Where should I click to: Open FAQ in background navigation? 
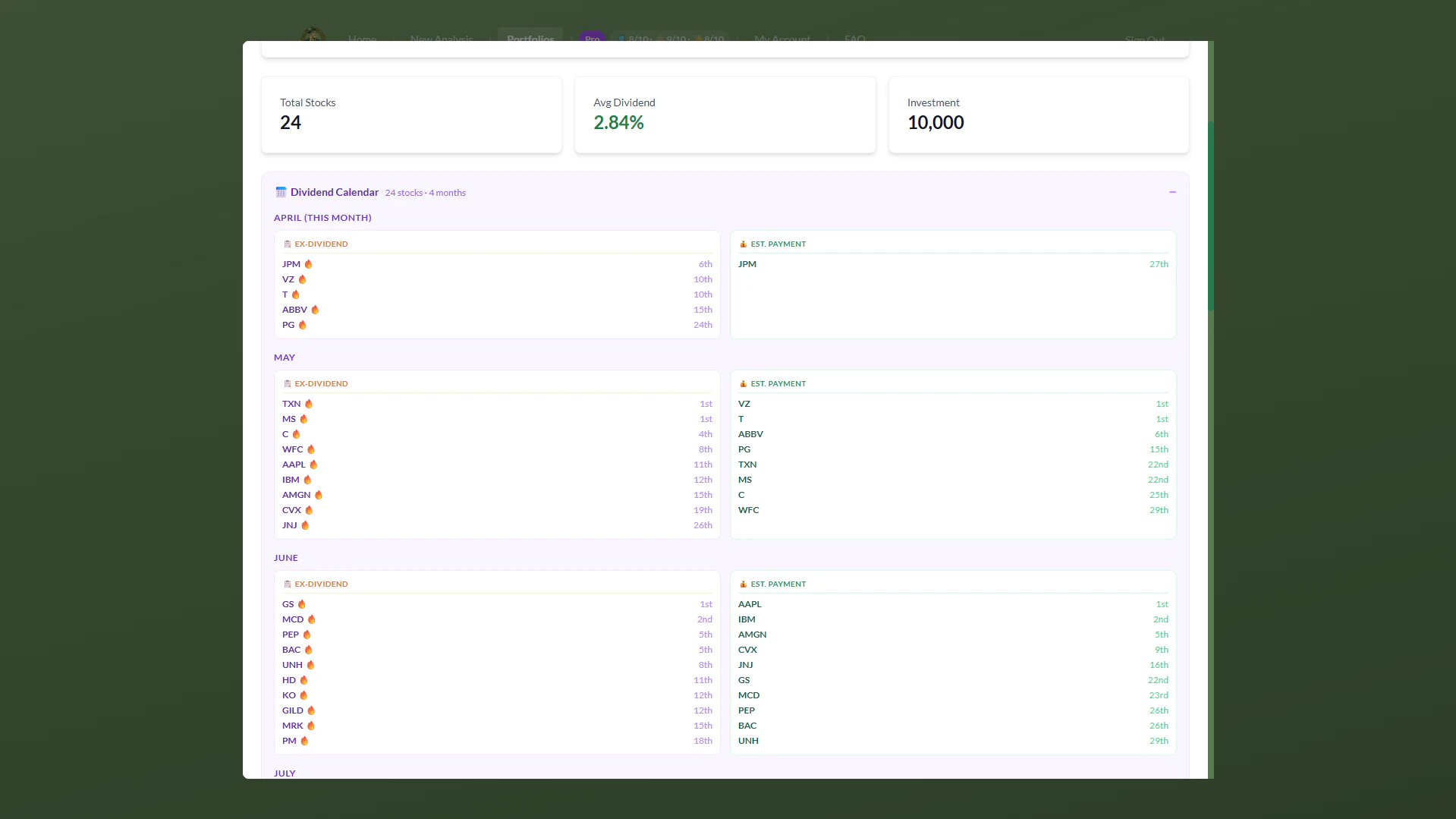(855, 38)
